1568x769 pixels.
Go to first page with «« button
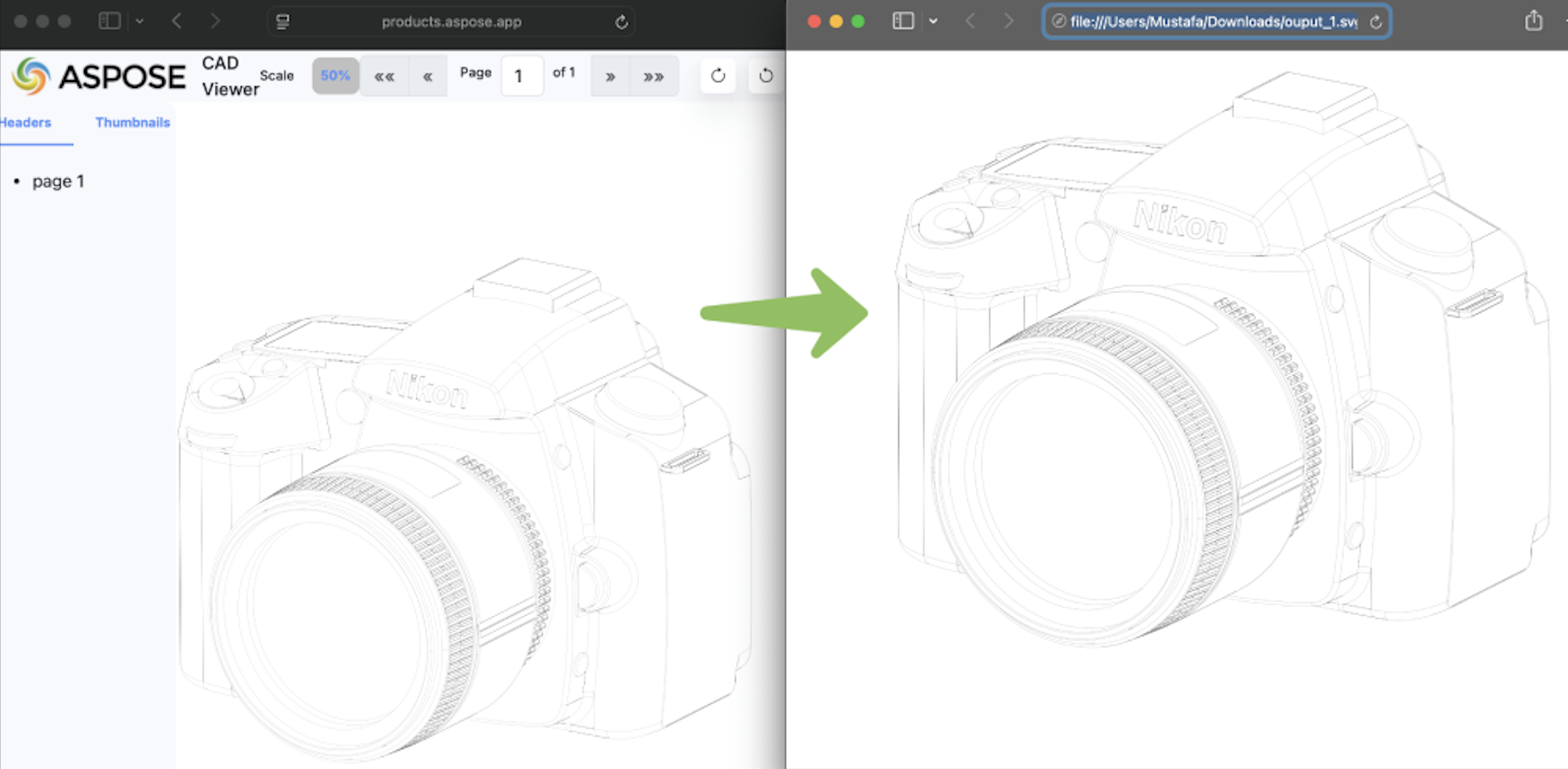point(384,77)
